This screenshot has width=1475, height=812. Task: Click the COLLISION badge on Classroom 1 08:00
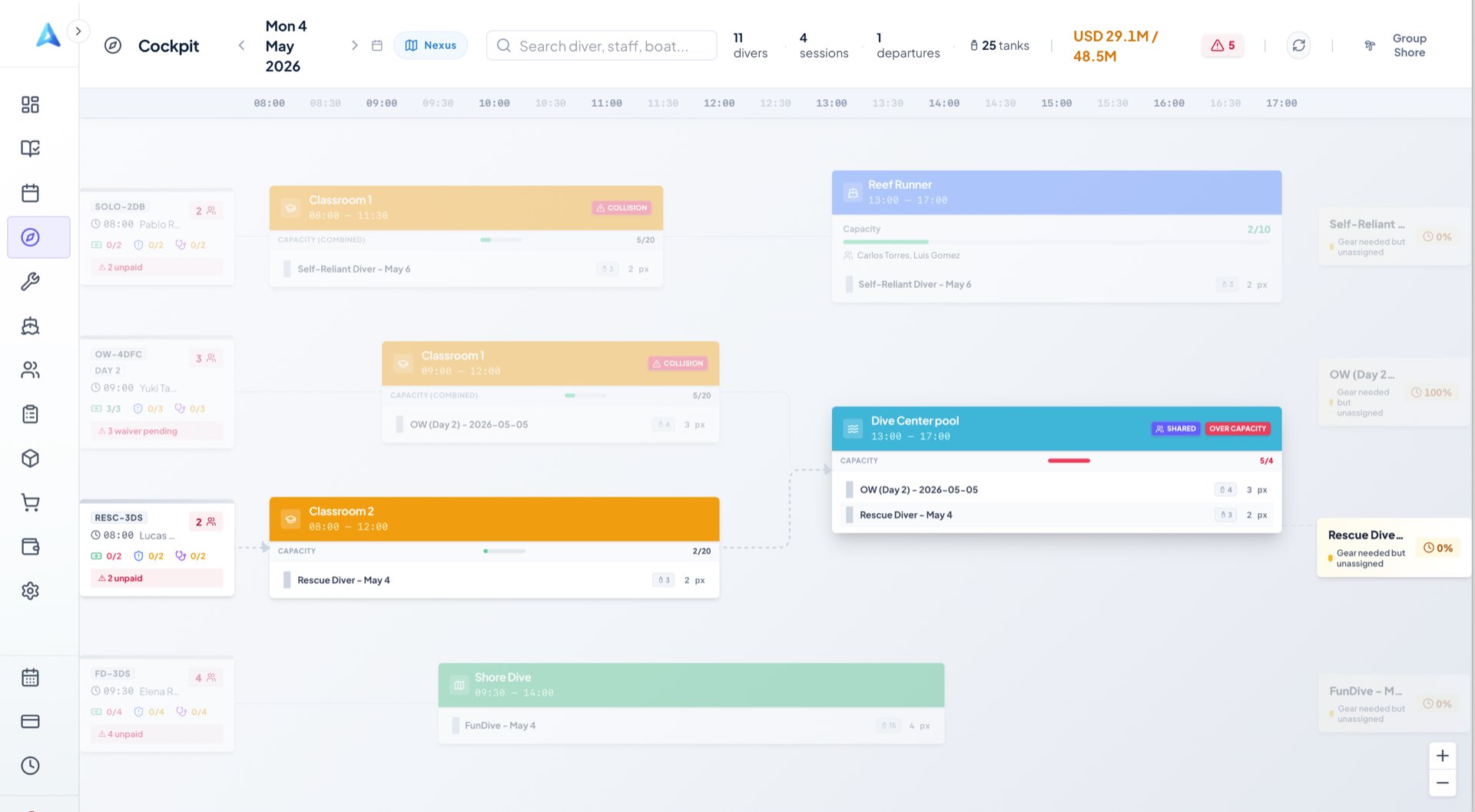click(x=622, y=207)
